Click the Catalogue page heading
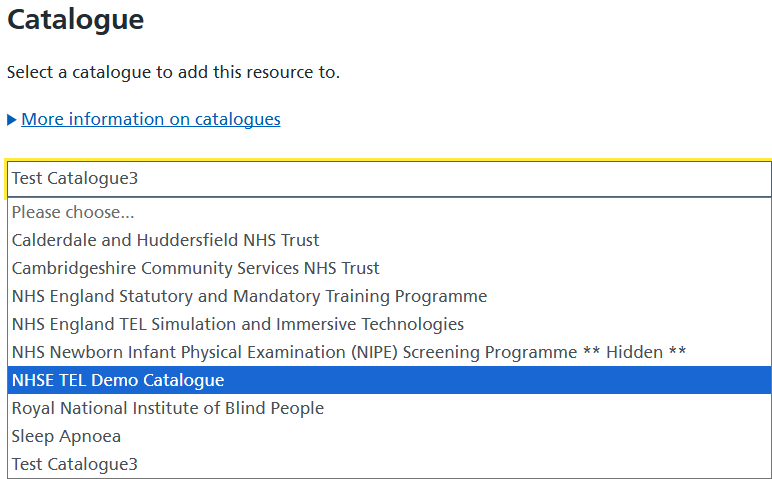 click(x=75, y=21)
